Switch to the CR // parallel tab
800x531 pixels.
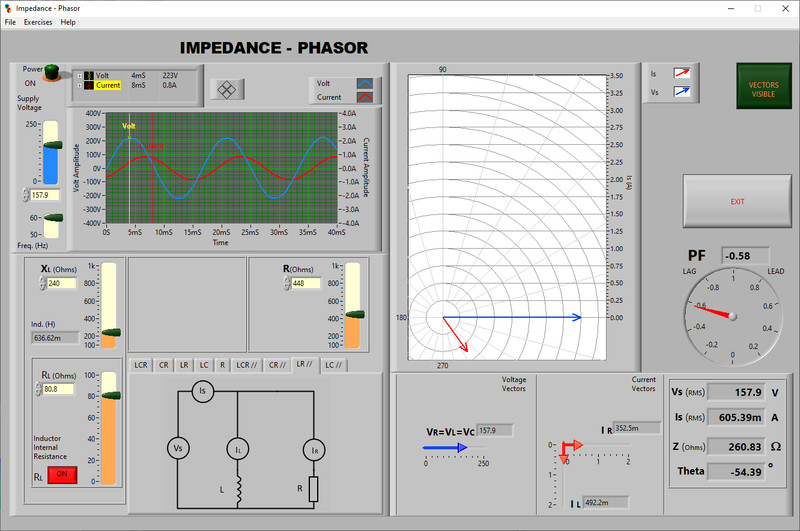(x=277, y=365)
